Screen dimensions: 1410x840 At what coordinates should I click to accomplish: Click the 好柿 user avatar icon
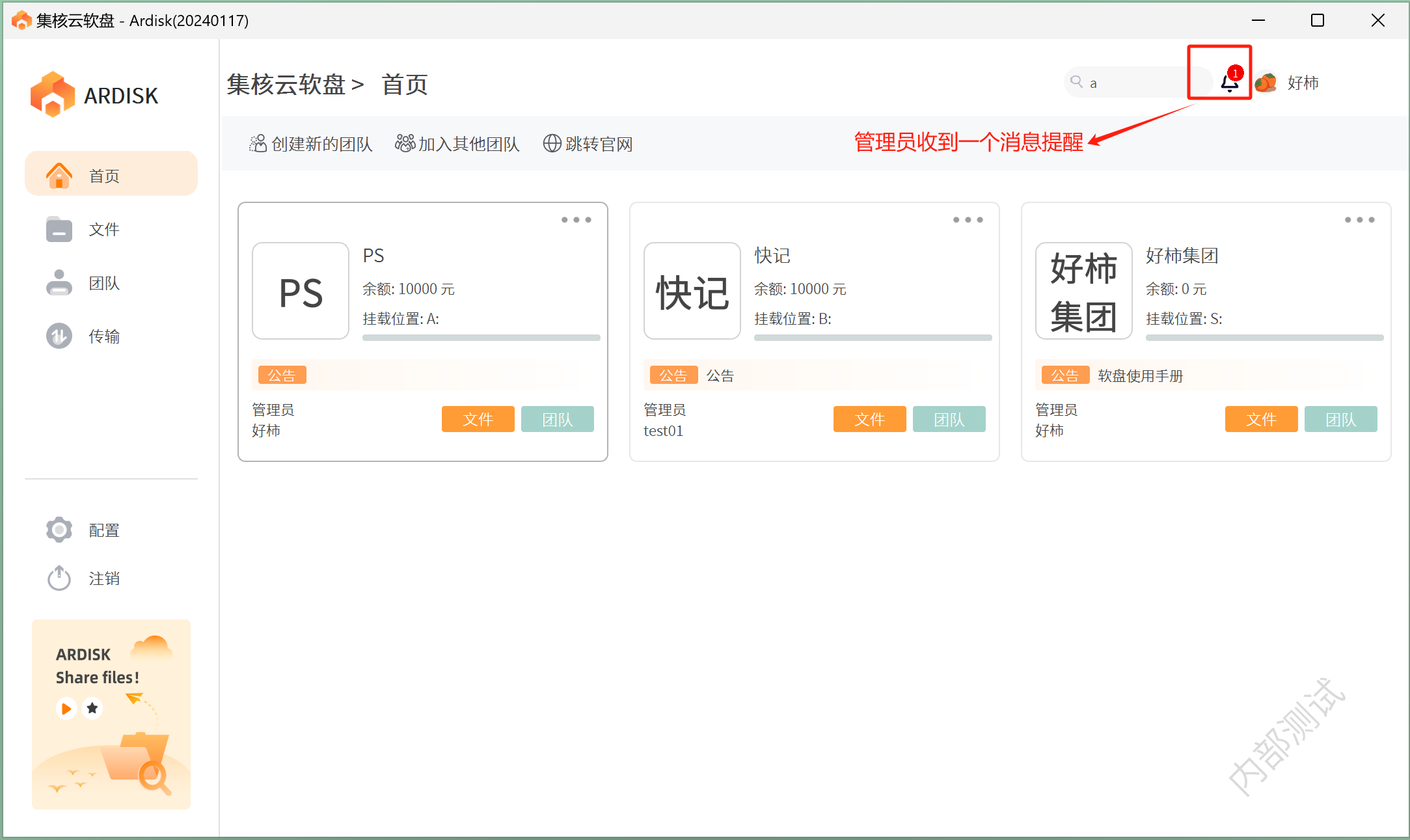pos(1266,83)
